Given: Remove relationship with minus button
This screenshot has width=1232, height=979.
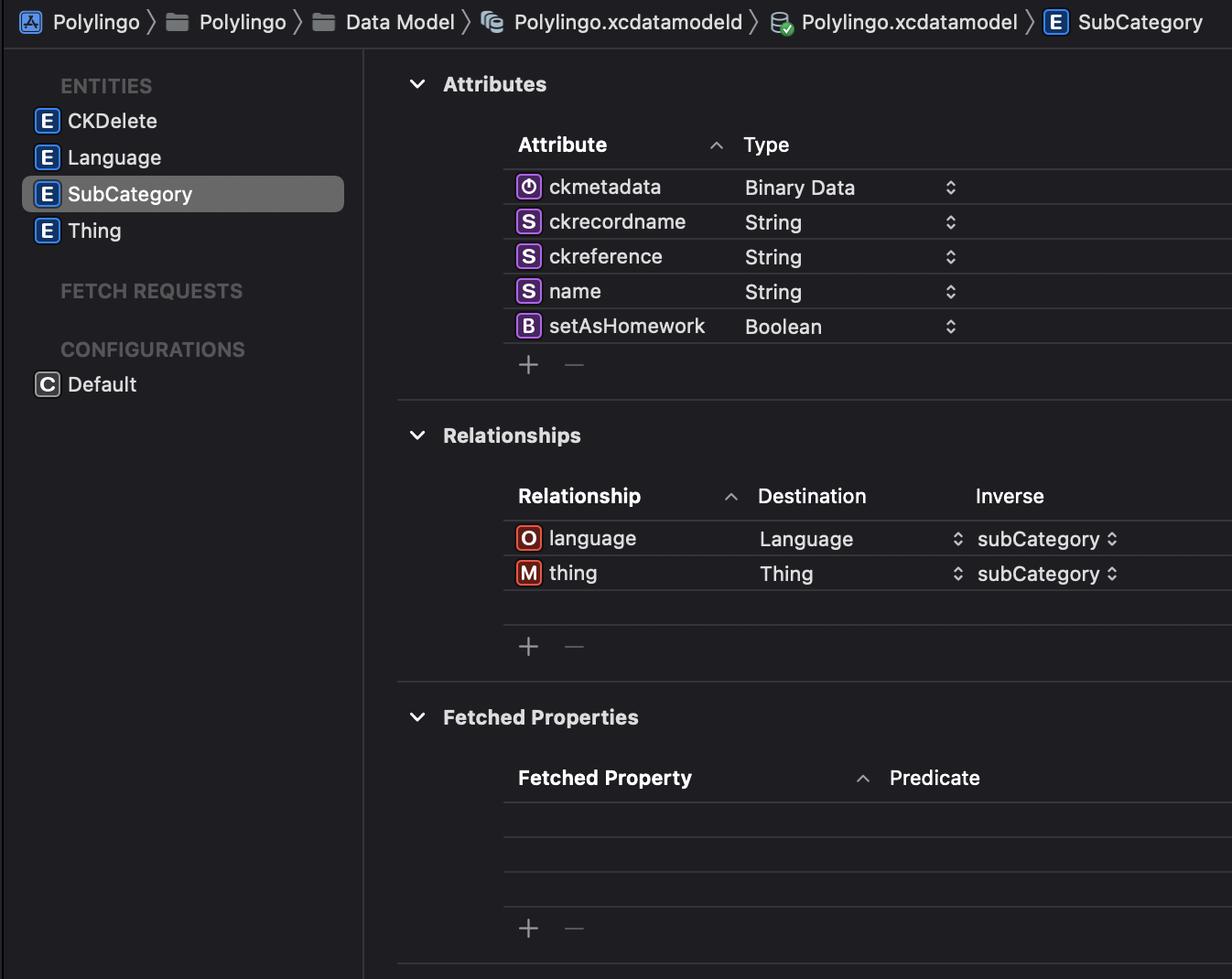Looking at the screenshot, I should (x=574, y=647).
